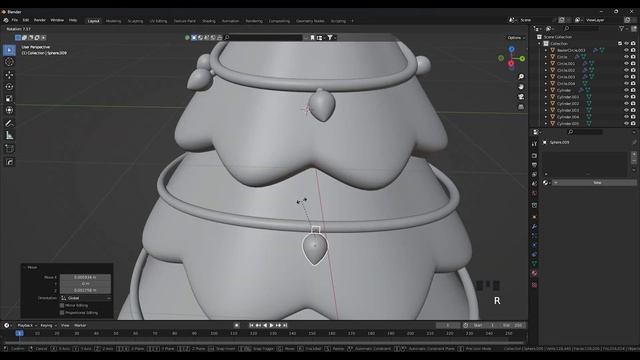
Task: Select the Select Box tool
Action: pos(9,50)
